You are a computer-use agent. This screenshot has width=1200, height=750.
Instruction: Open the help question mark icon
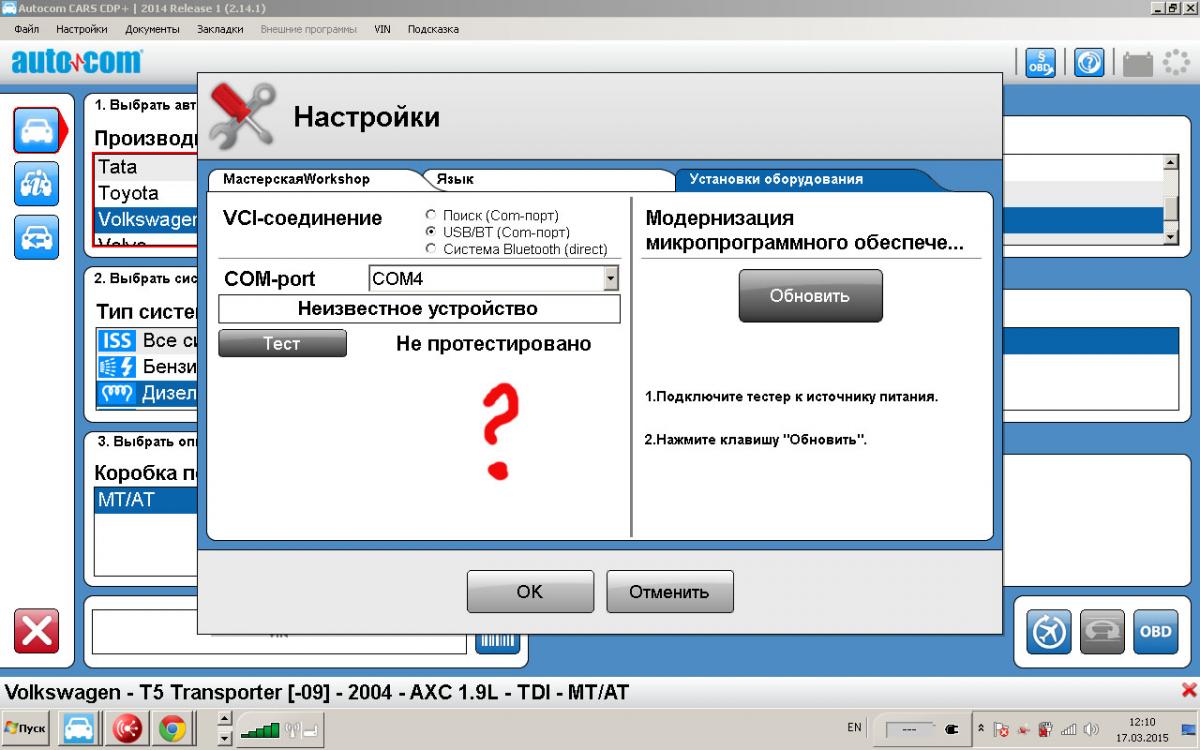pos(1089,63)
